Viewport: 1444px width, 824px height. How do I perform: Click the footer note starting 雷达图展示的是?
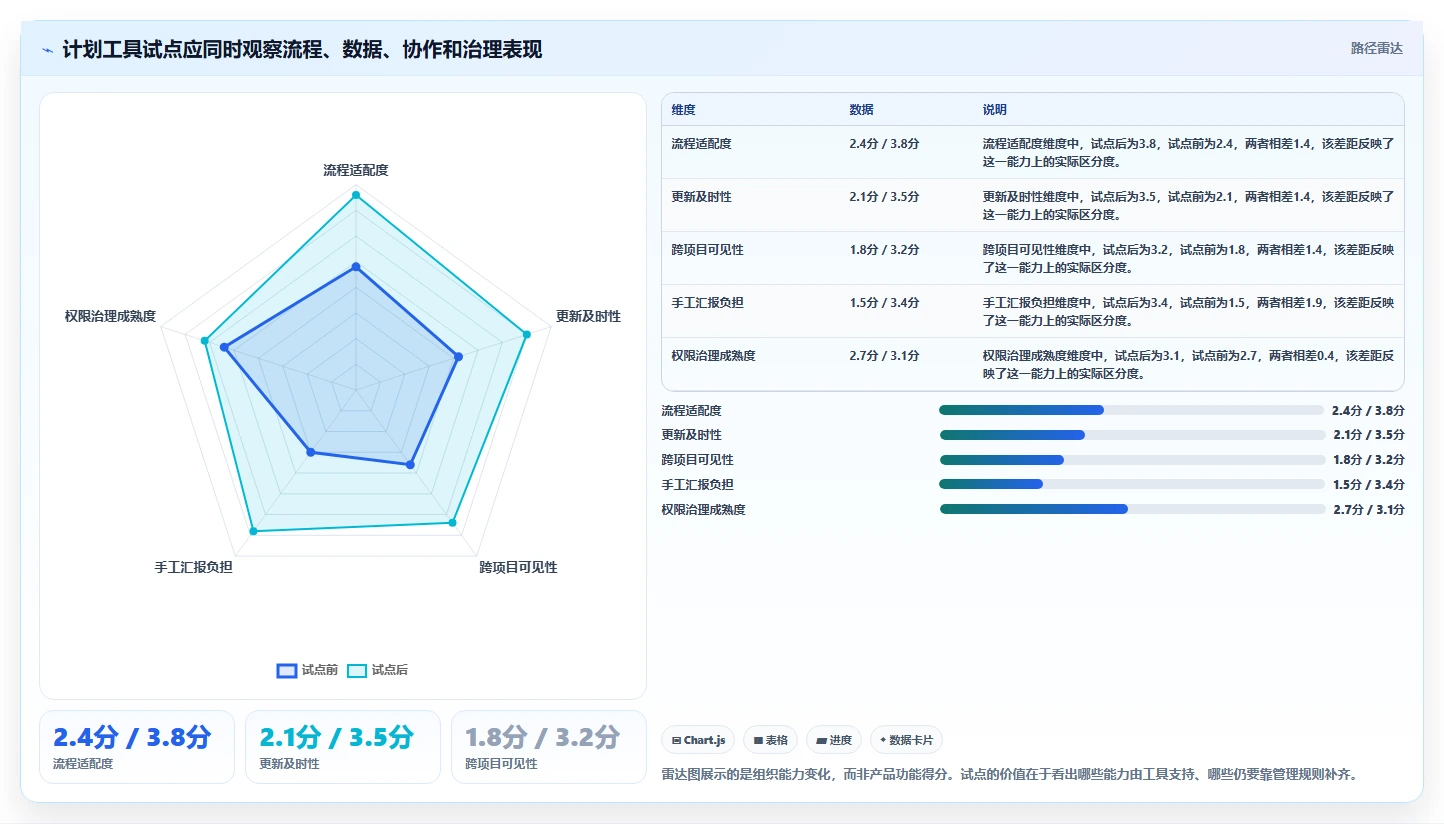[1009, 774]
